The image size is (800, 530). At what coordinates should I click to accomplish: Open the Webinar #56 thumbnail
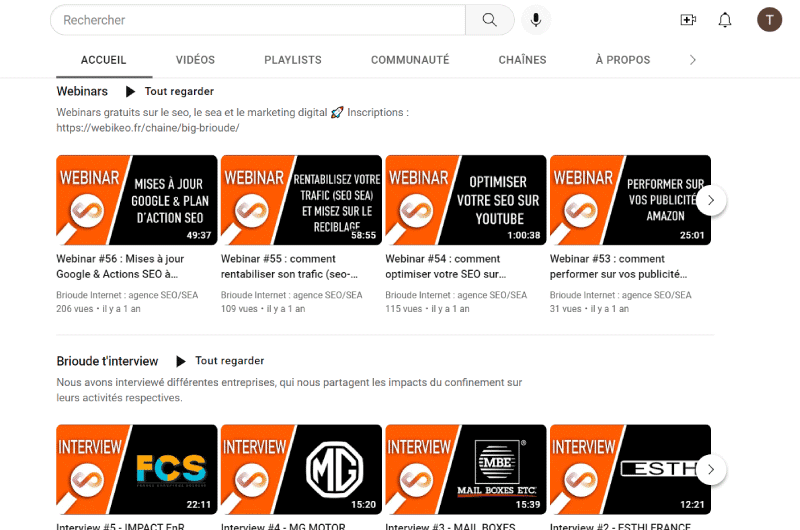point(137,200)
